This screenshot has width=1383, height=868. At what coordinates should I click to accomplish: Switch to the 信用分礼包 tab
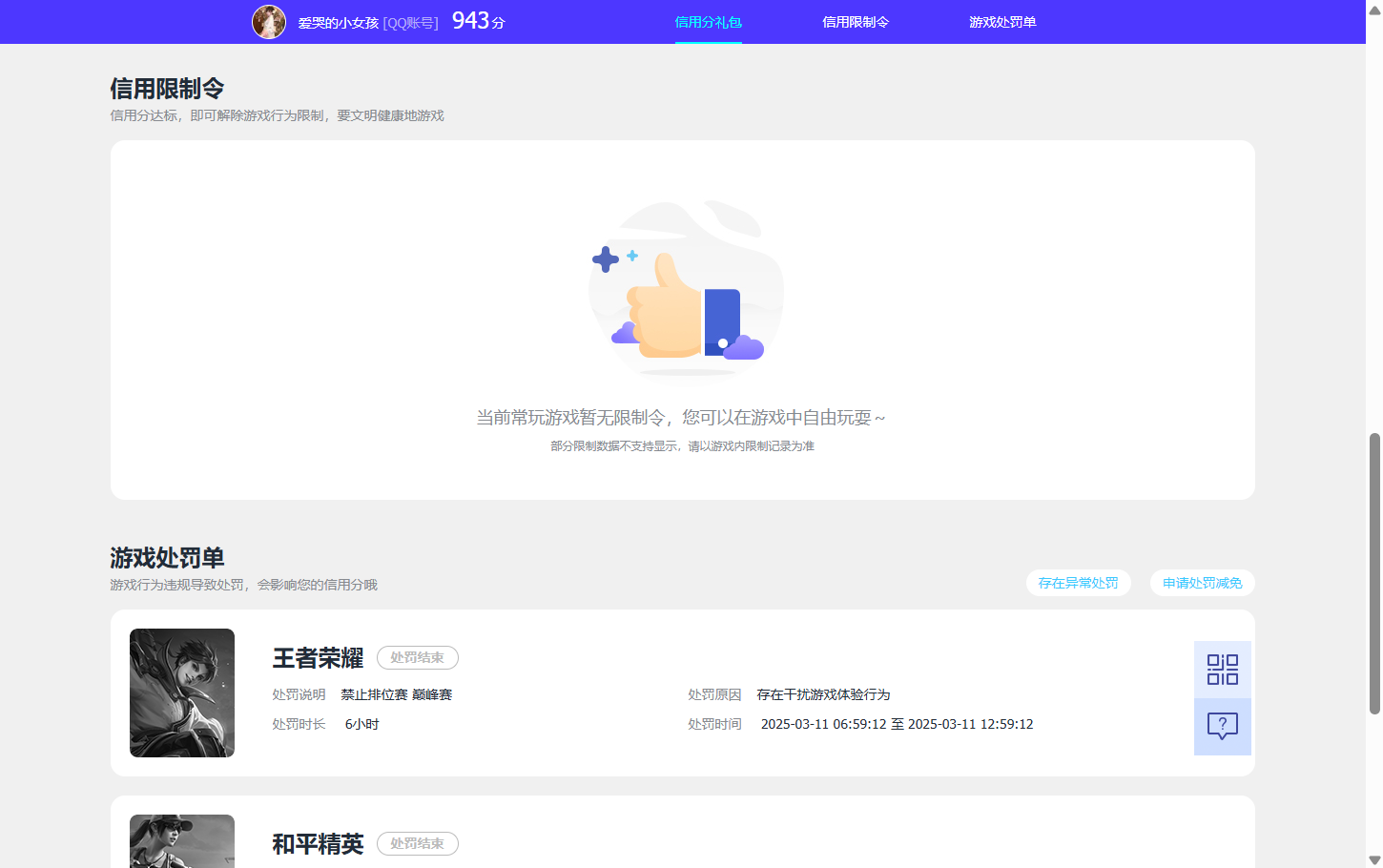708,21
